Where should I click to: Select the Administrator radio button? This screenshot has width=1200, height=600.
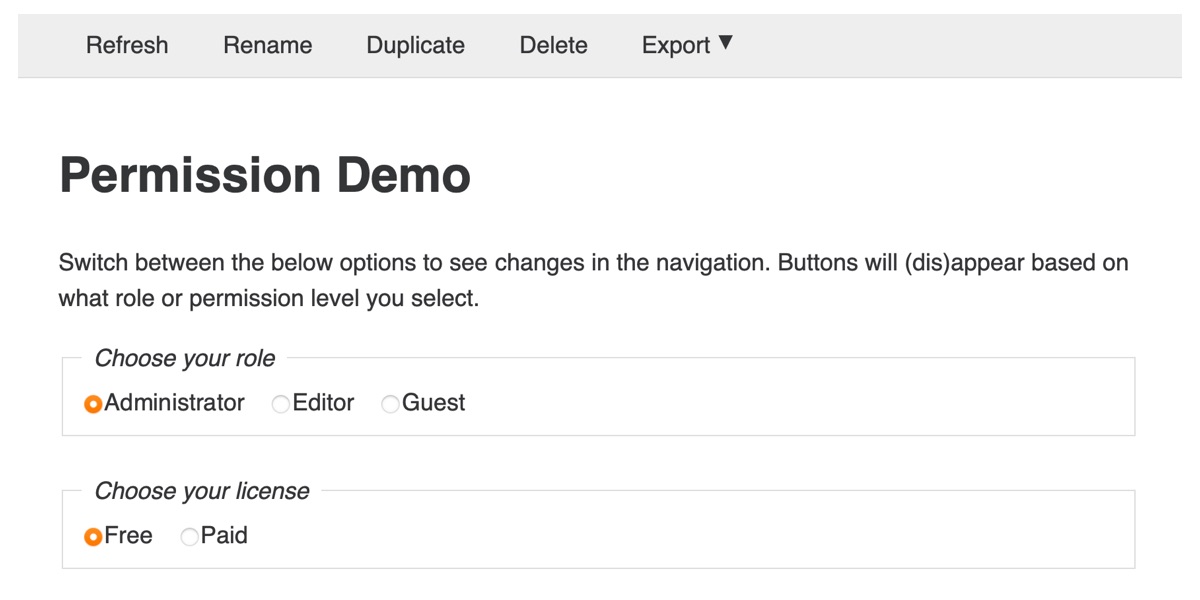[93, 404]
